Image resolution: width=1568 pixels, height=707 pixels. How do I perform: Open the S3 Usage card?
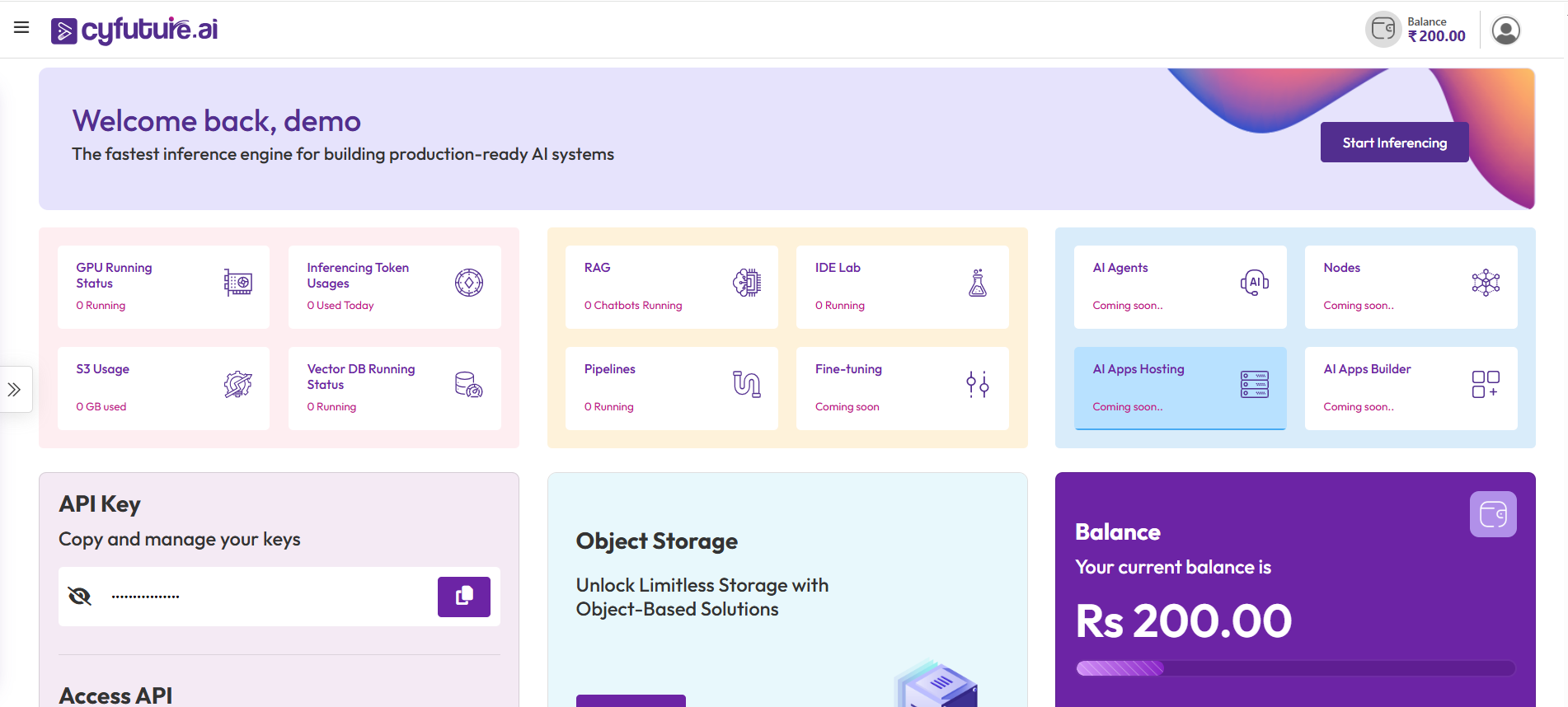163,388
